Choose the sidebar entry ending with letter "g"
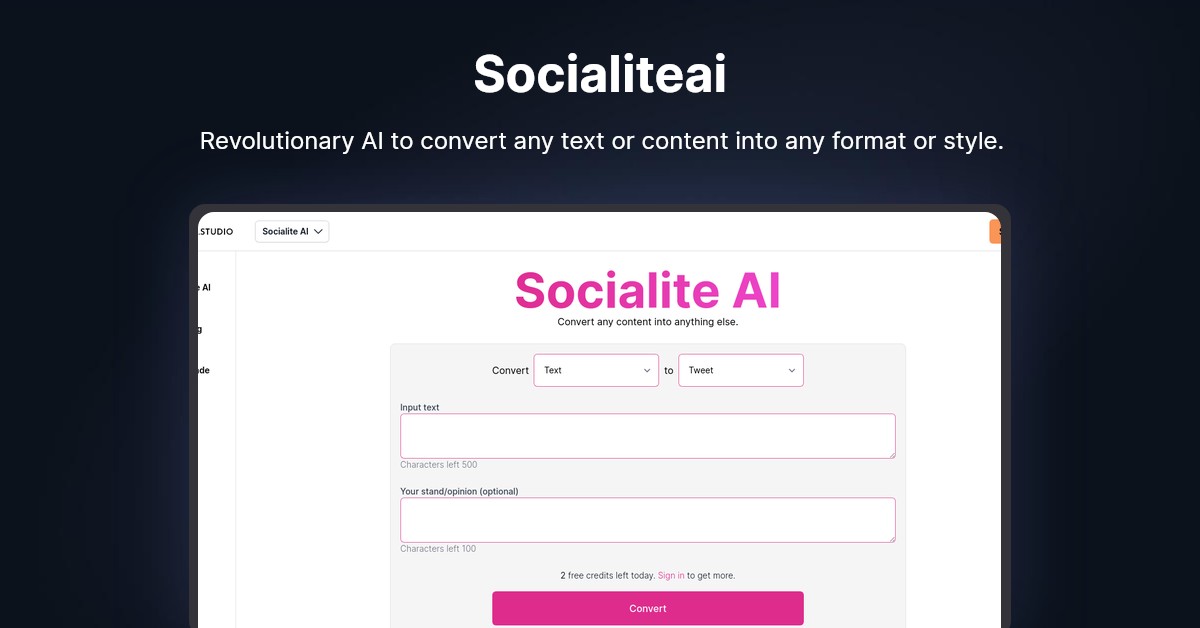This screenshot has height=628, width=1200. [x=200, y=329]
